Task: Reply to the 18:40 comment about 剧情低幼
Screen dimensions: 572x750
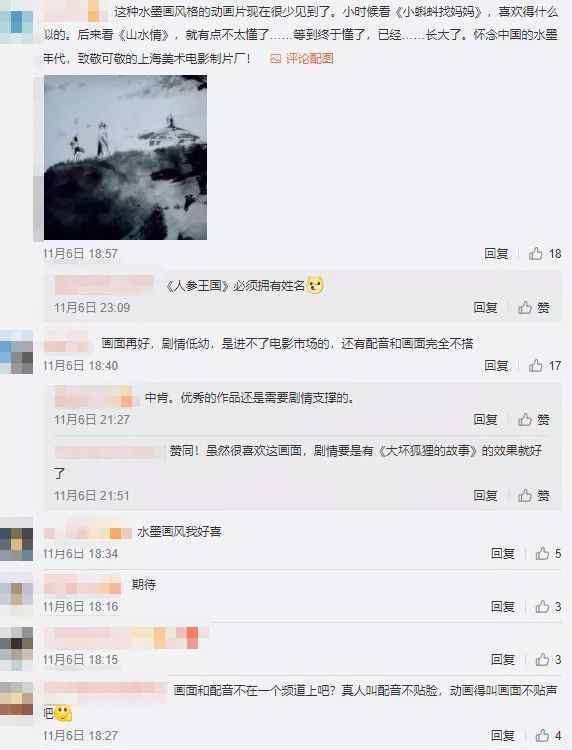Action: [496, 366]
